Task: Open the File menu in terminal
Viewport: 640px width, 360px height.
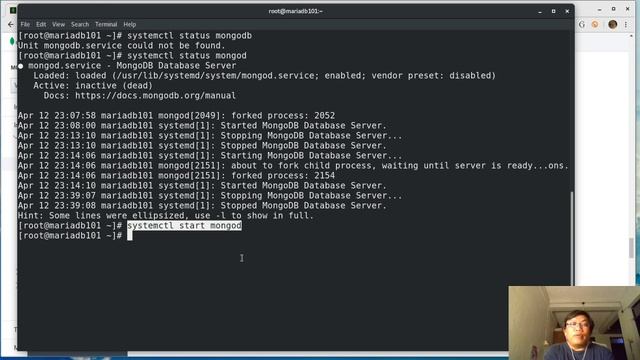Action: [x=25, y=24]
